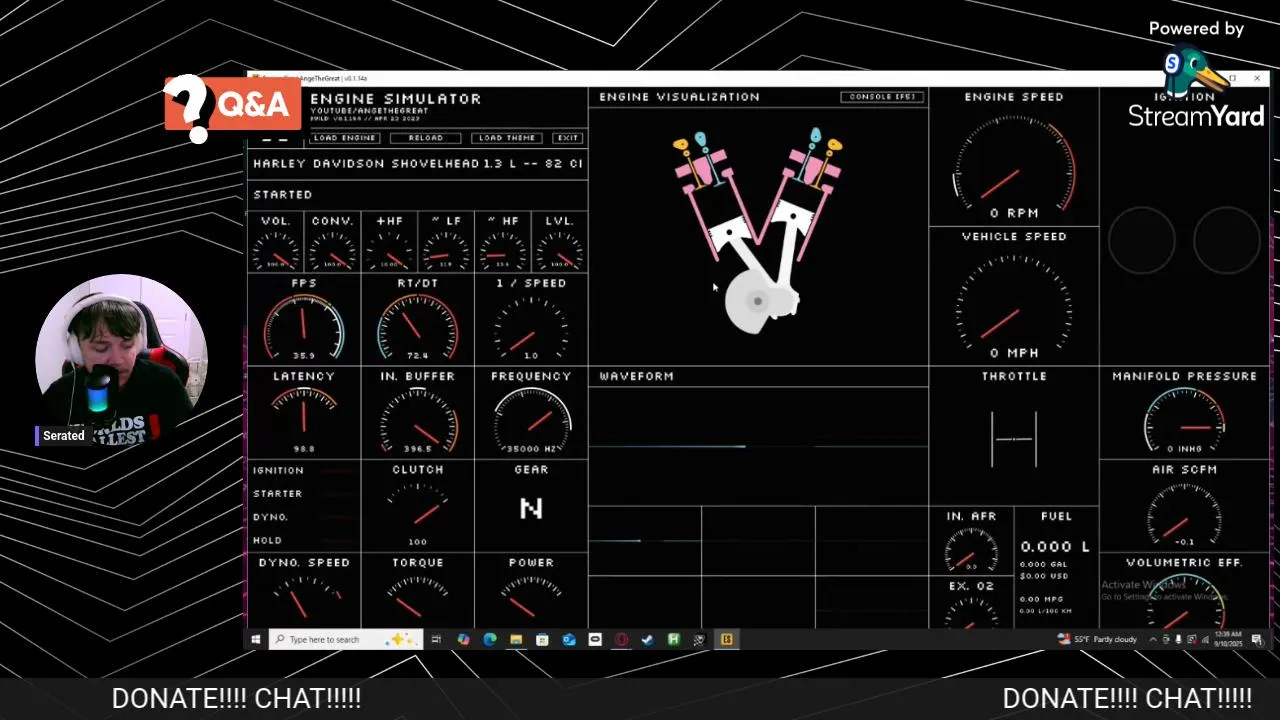Toggle the STARTER indicator

[304, 493]
